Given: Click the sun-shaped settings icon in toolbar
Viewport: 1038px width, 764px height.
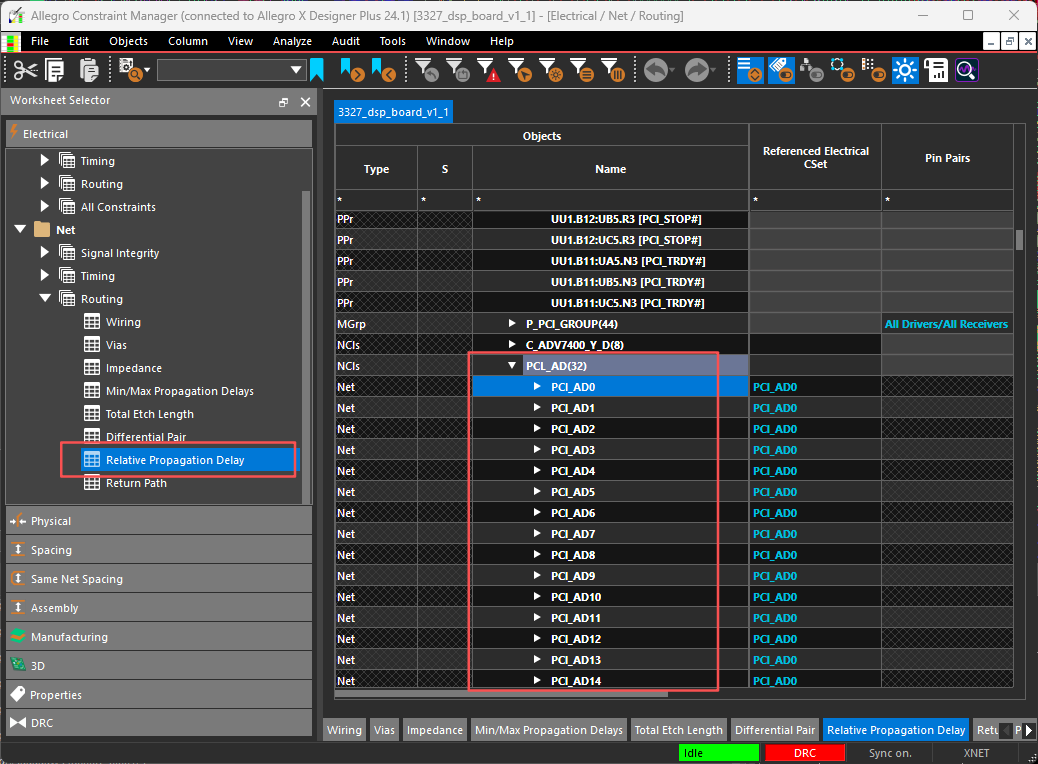Looking at the screenshot, I should coord(906,70).
